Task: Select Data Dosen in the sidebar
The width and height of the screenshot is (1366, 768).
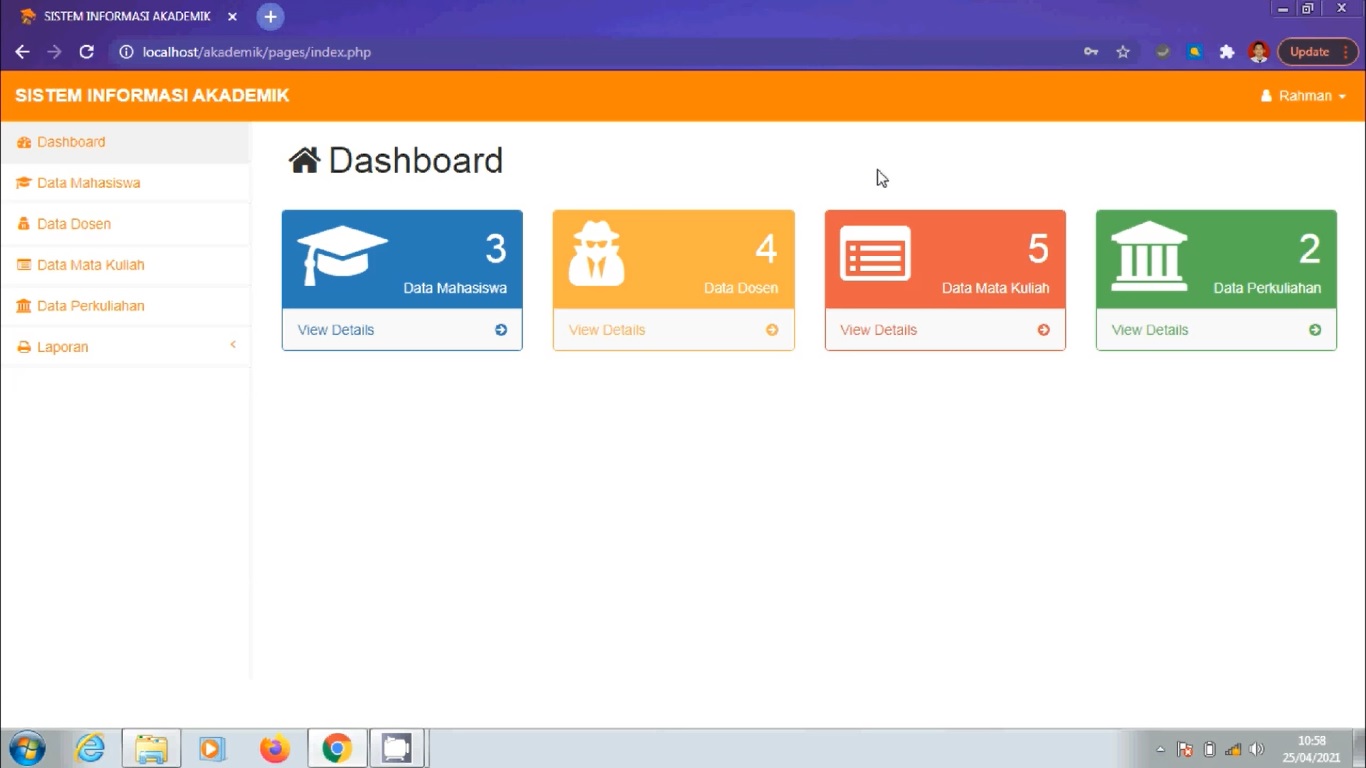Action: pyautogui.click(x=74, y=224)
